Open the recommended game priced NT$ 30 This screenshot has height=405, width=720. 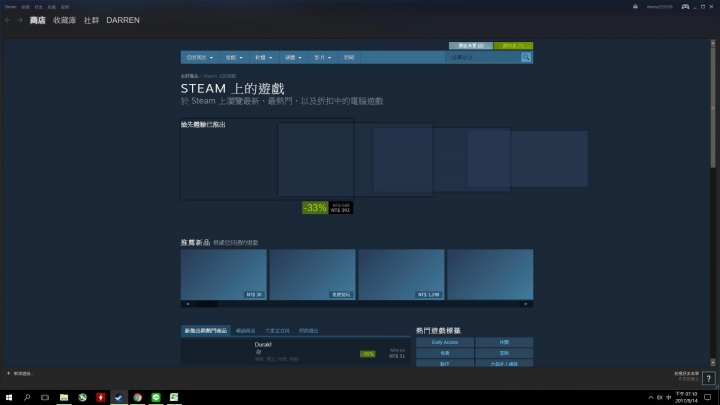[224, 275]
